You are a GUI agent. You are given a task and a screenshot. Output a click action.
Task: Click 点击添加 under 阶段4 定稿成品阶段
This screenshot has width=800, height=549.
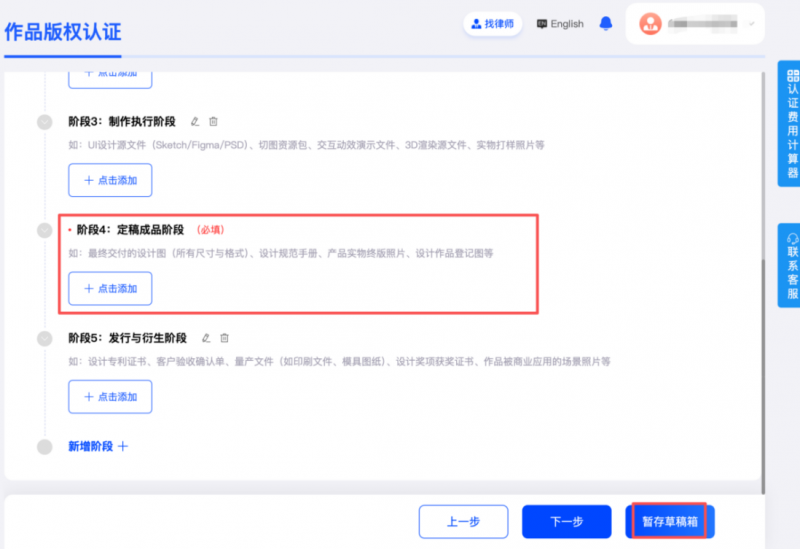(x=110, y=288)
